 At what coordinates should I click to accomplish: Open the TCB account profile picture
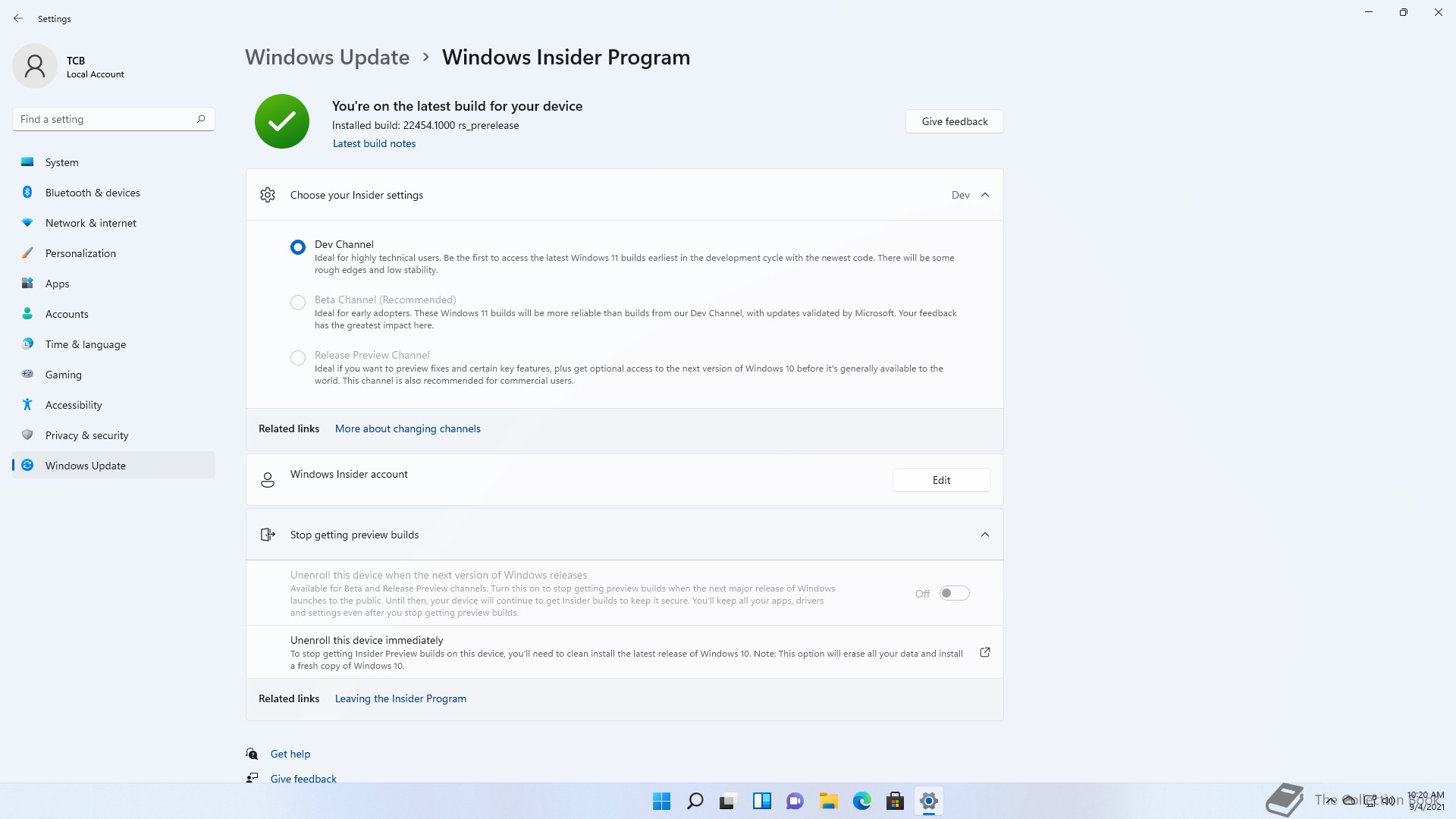[x=35, y=66]
